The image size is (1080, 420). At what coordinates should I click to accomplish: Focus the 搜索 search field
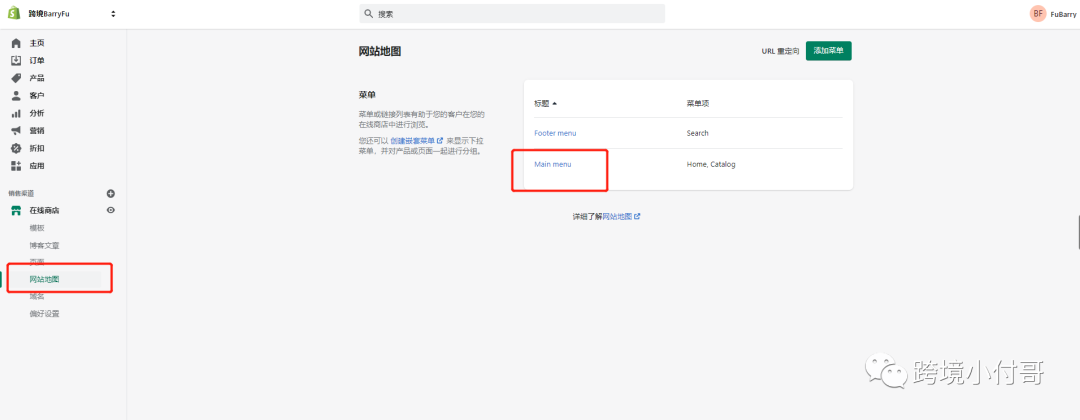[512, 14]
